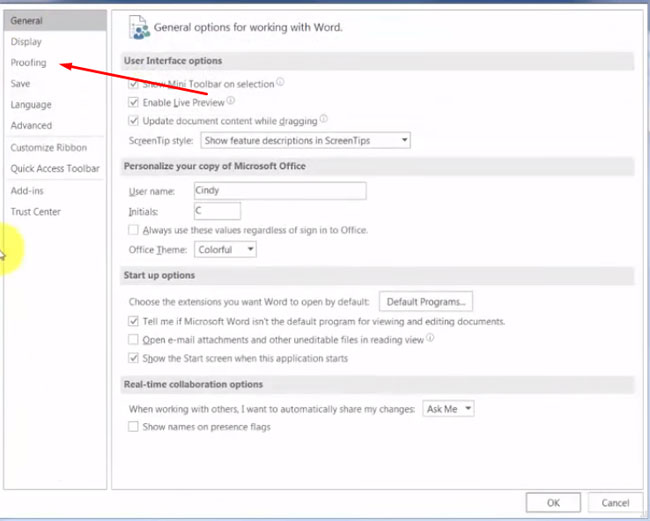650x521 pixels.
Task: Click the General options header icon
Action: click(x=139, y=27)
